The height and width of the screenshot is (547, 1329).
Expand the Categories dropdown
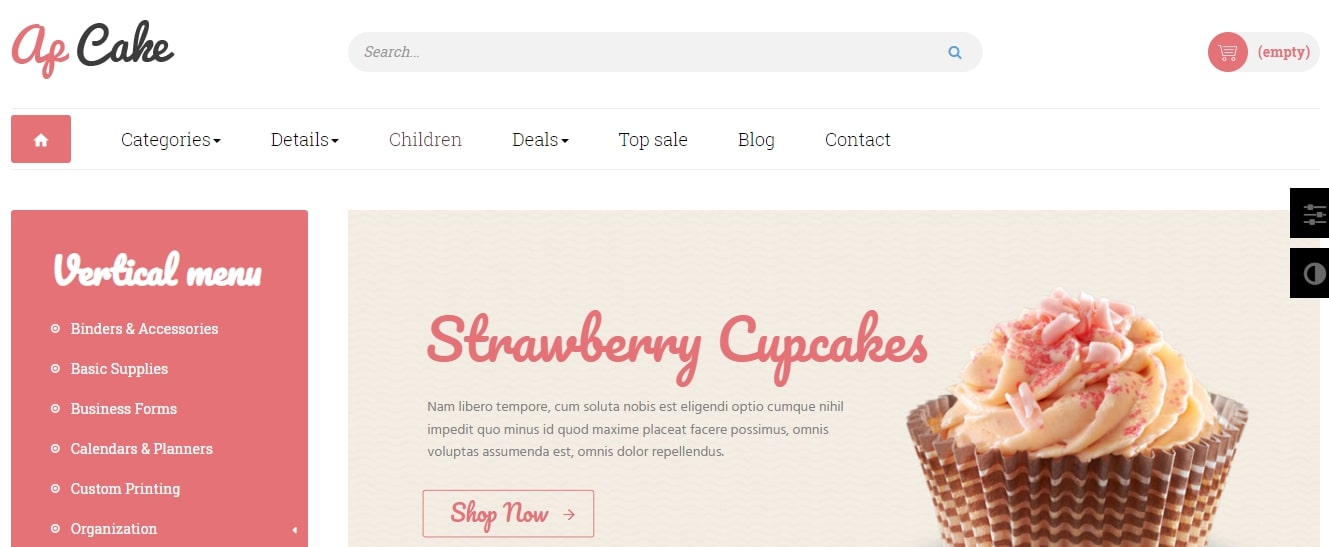[171, 140]
